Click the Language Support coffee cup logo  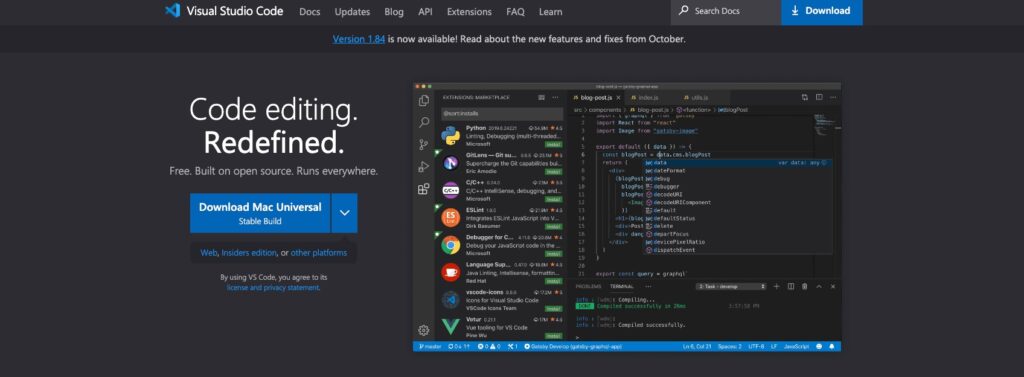click(451, 272)
